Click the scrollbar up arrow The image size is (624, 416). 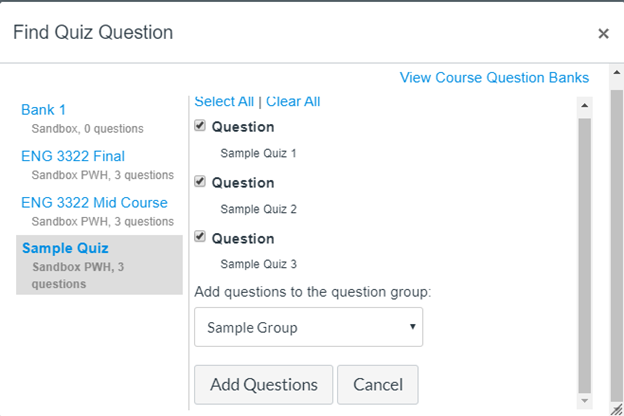[x=585, y=104]
